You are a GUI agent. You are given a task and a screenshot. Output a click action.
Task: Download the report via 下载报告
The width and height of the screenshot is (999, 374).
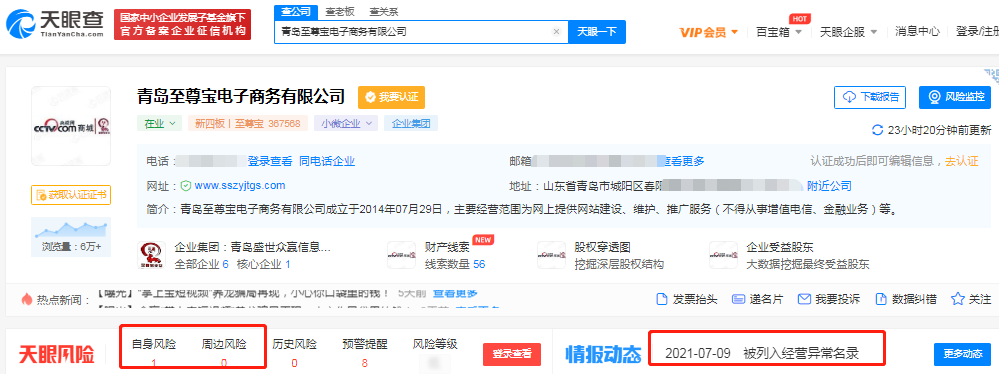(x=870, y=97)
